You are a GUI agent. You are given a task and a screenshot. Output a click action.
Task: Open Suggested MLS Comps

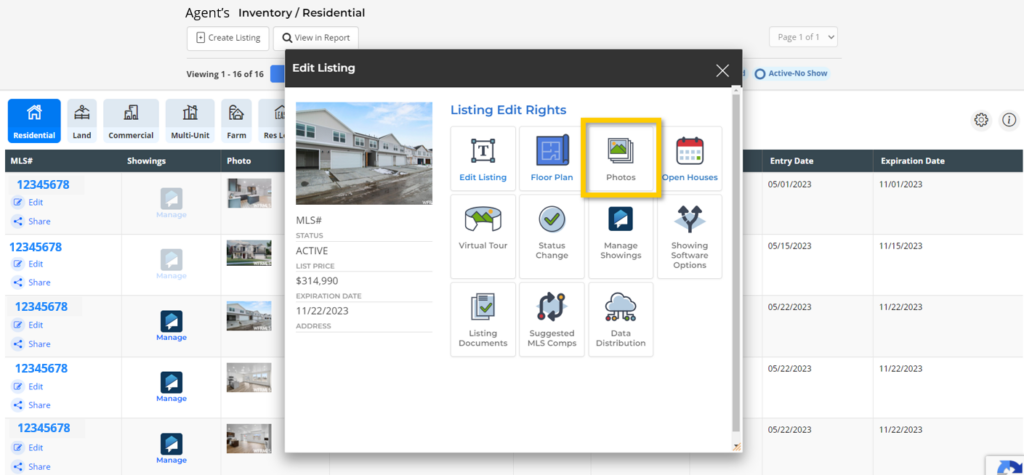[x=552, y=320]
